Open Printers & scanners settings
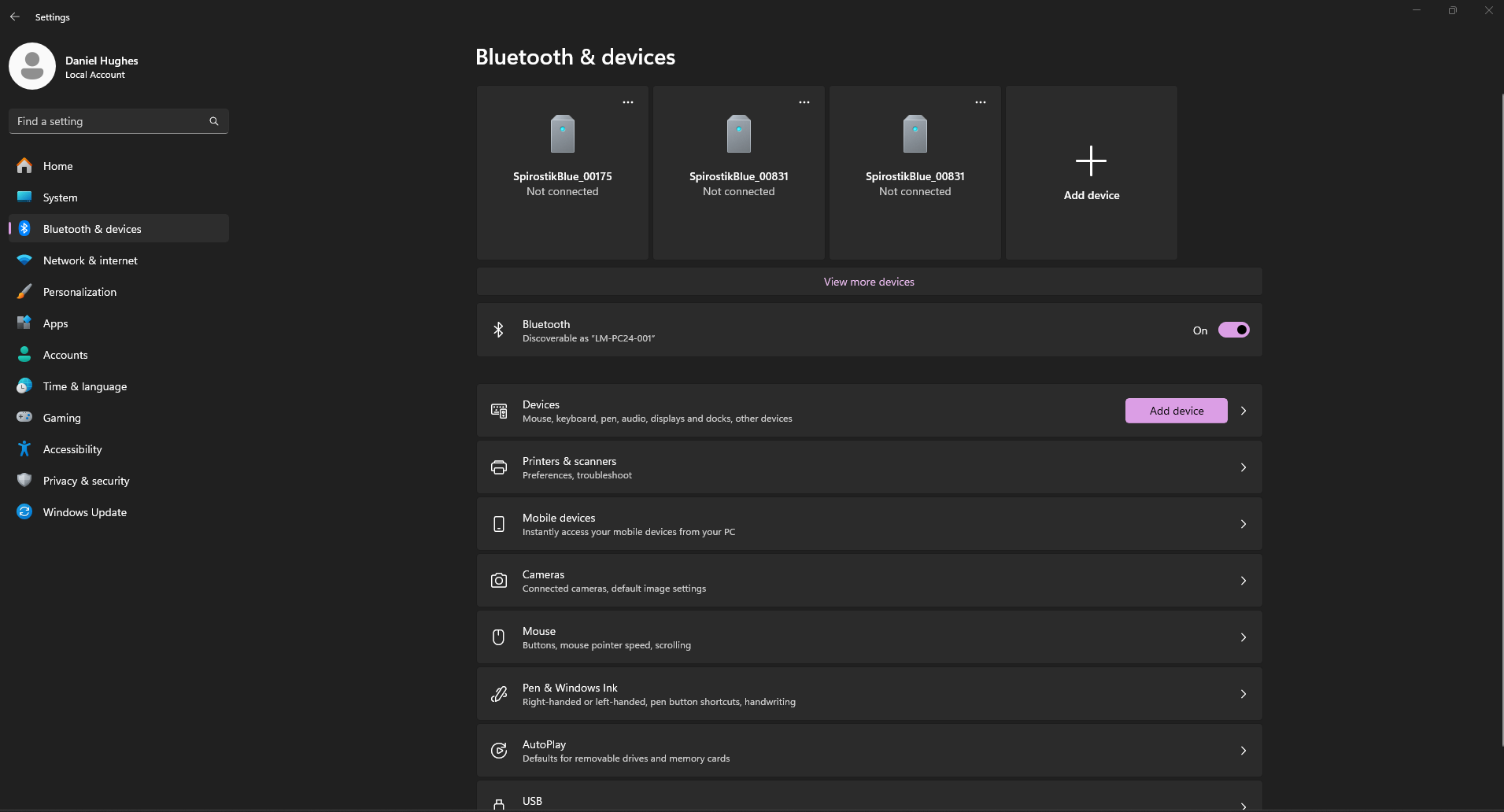This screenshot has width=1504, height=812. [869, 467]
